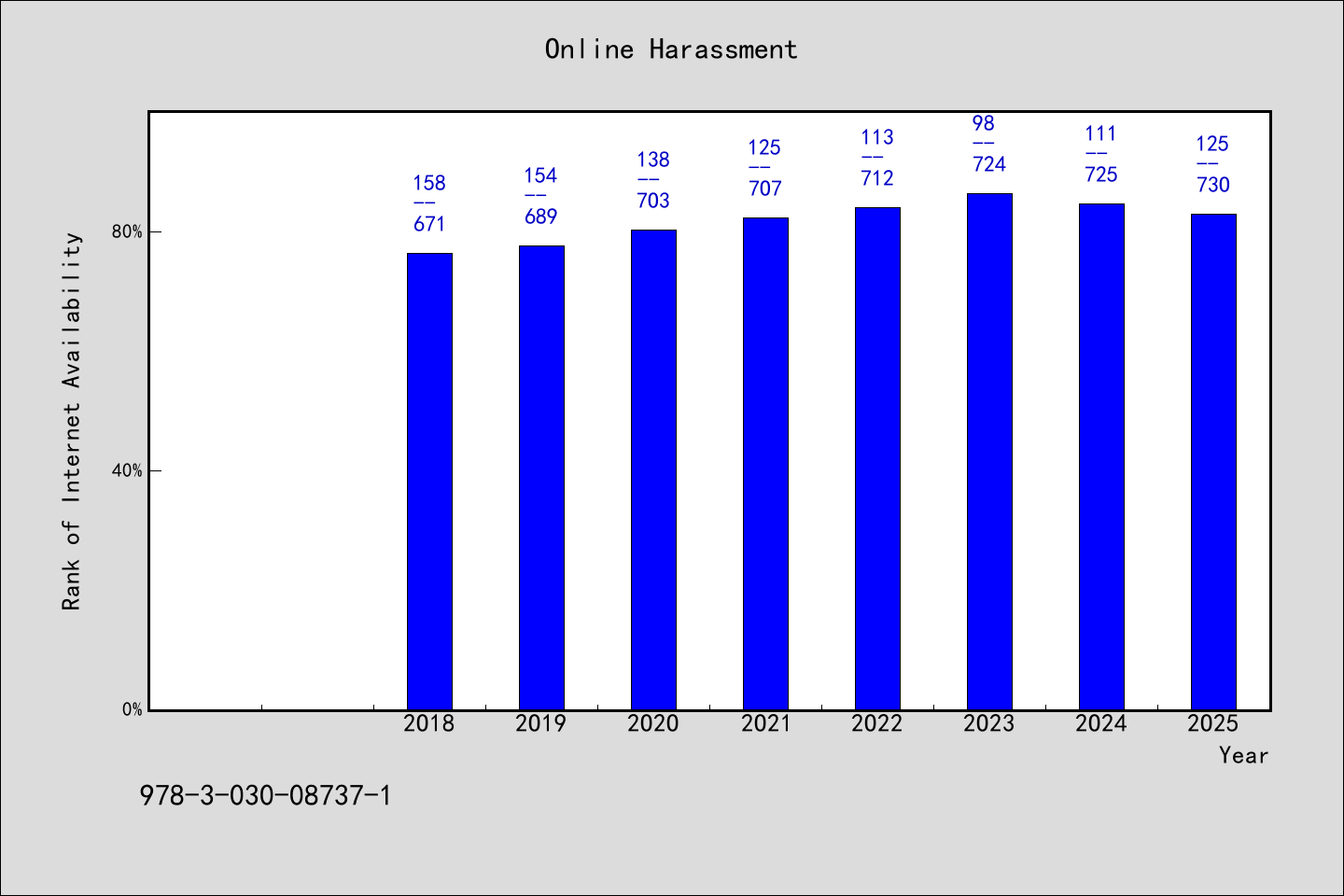Click the value 724 above the 2023 bar
The width and height of the screenshot is (1344, 896).
(x=989, y=164)
